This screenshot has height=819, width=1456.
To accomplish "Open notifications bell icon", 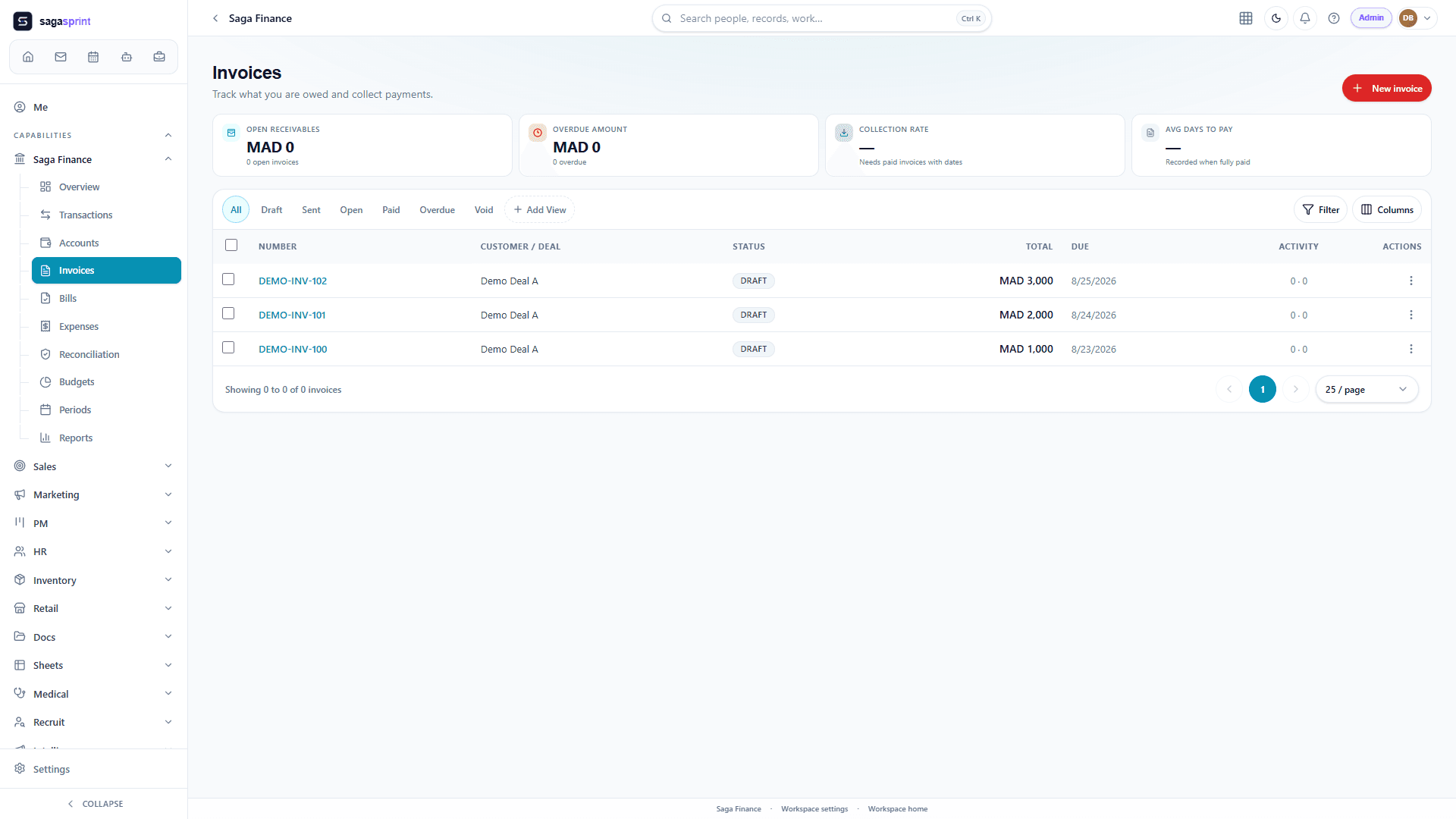I will tap(1305, 18).
